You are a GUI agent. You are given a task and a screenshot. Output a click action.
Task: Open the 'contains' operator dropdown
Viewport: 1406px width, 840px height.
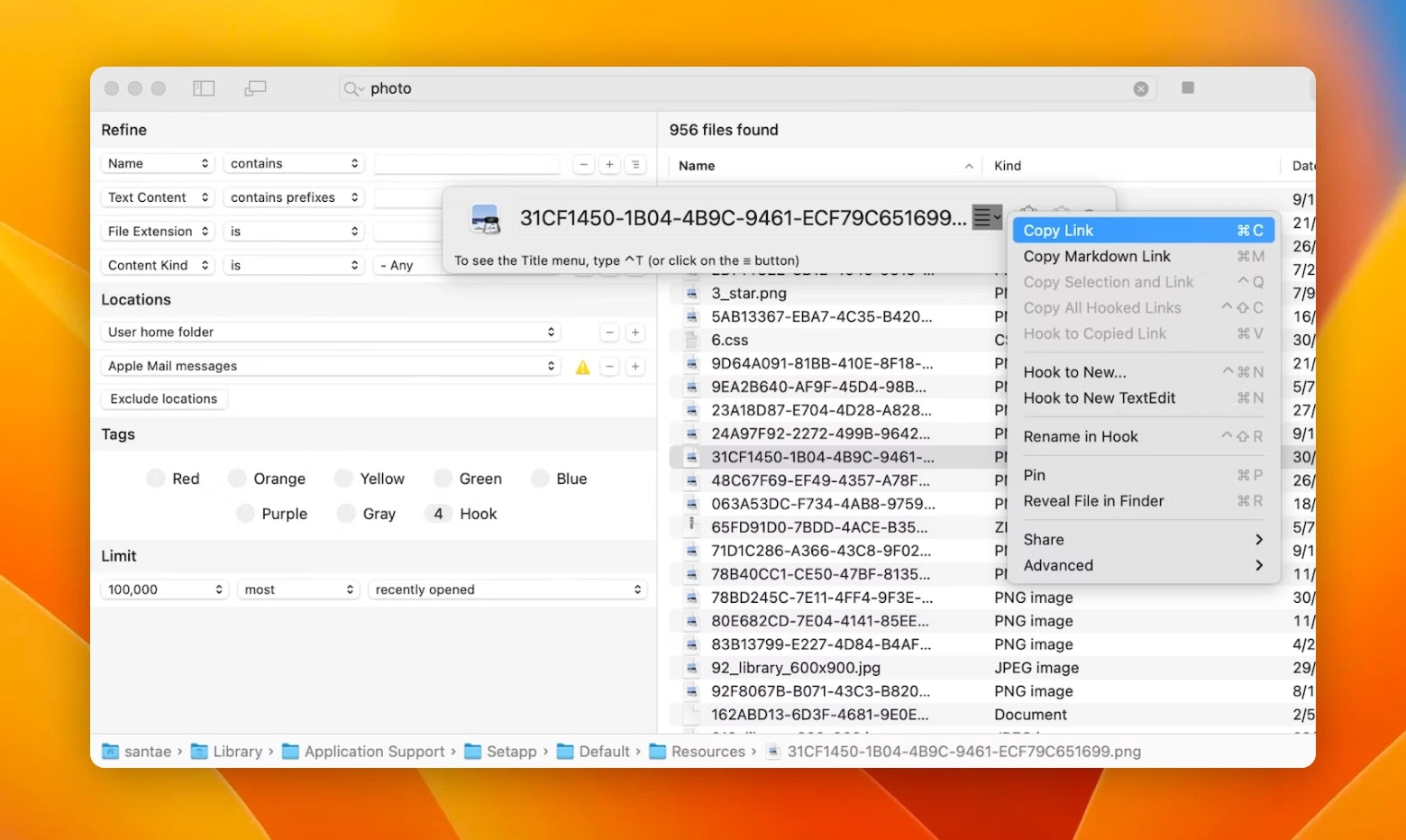click(x=294, y=164)
